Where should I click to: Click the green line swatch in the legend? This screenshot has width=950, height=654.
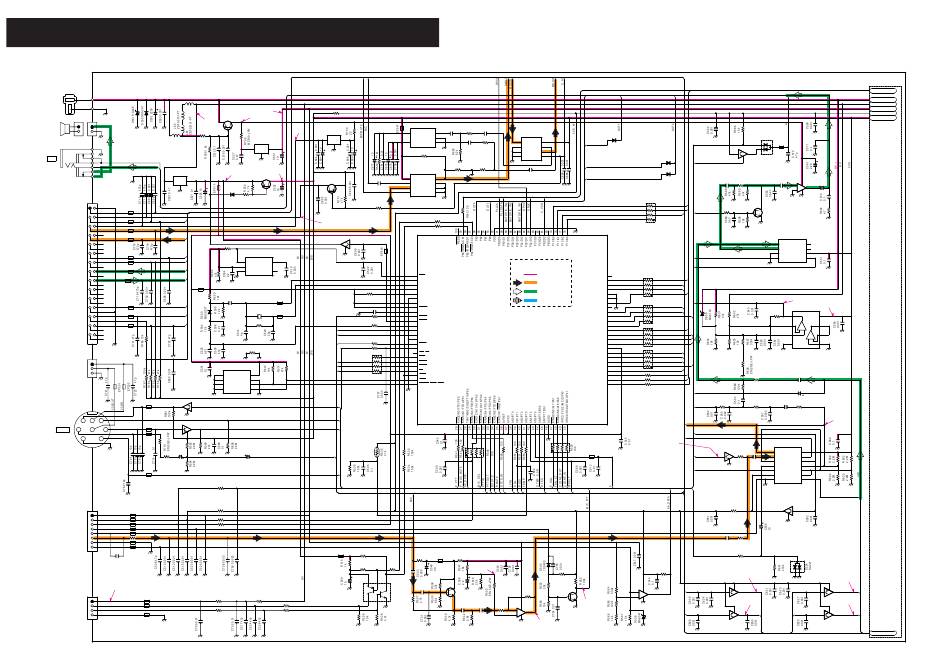pyautogui.click(x=530, y=292)
